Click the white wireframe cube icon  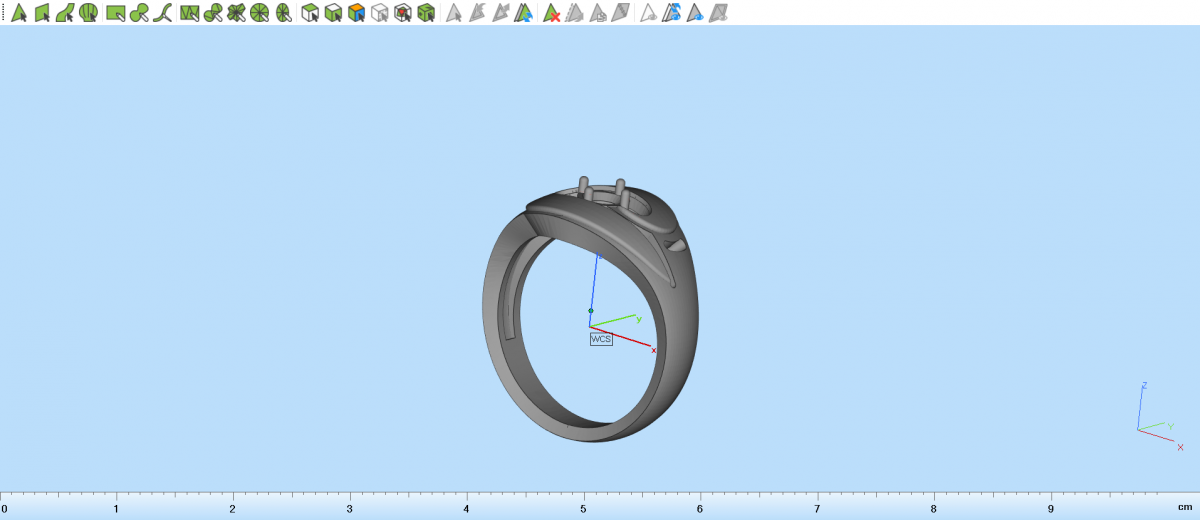(379, 13)
